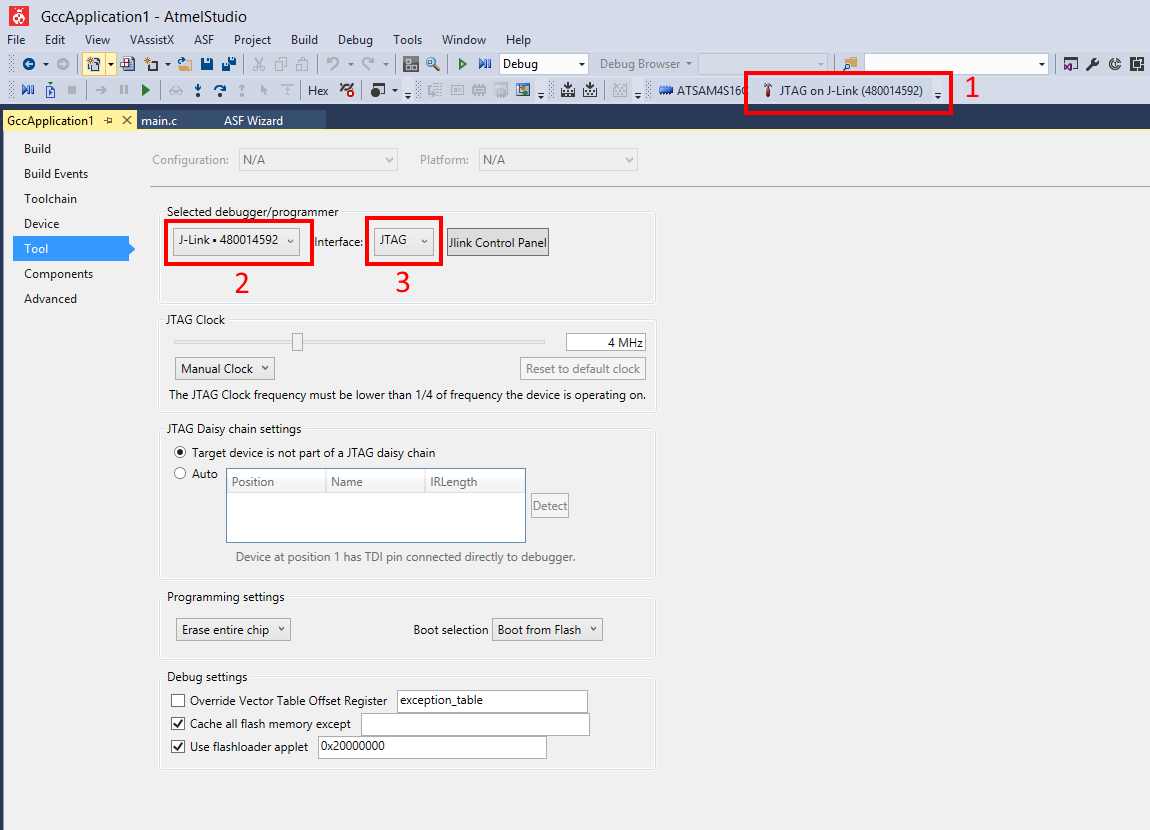Screen dimensions: 1150x830
Task: Switch to the ASF Wizard tab
Action: 253,120
